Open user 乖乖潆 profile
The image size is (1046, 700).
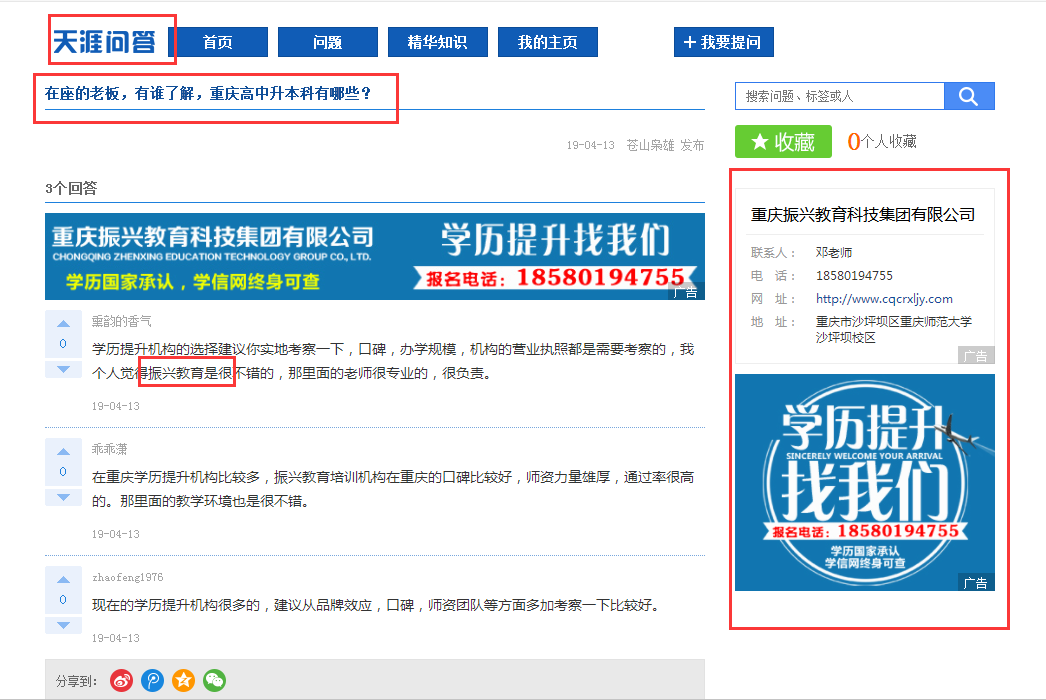pyautogui.click(x=109, y=449)
